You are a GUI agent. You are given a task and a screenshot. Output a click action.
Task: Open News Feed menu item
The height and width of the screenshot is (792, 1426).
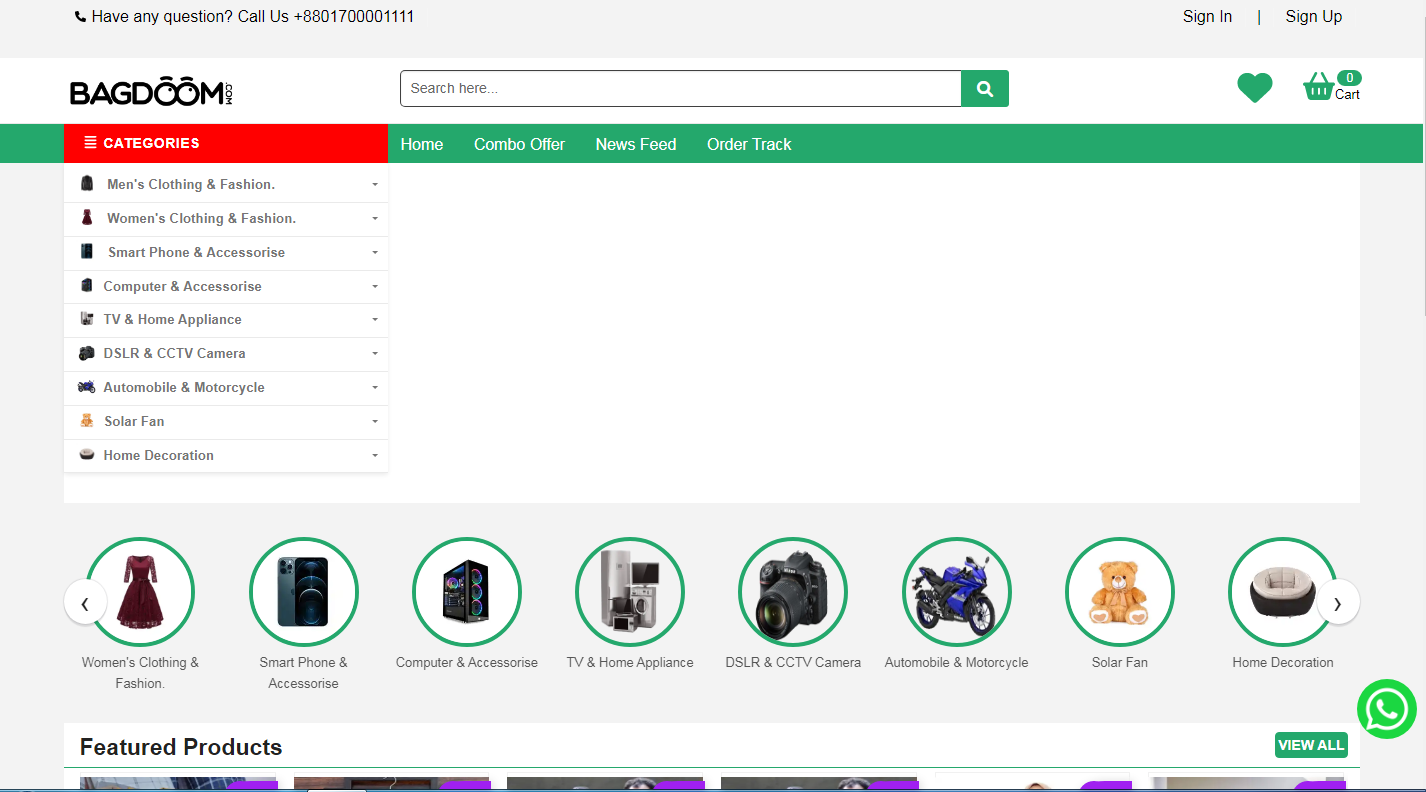tap(636, 144)
